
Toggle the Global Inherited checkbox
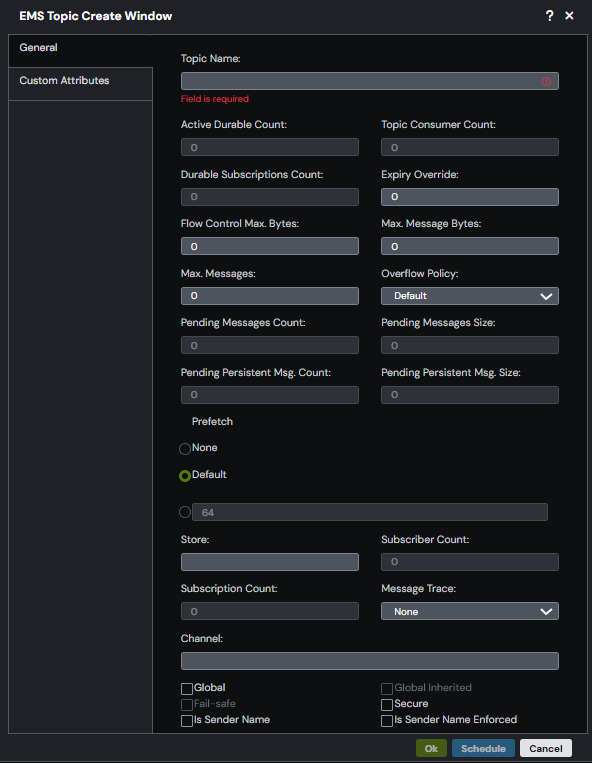[387, 689]
